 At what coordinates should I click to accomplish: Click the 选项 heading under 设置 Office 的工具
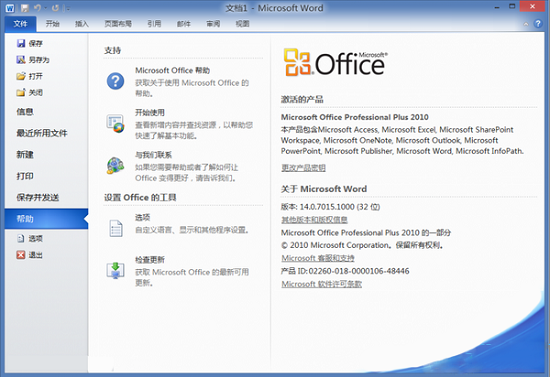point(142,217)
